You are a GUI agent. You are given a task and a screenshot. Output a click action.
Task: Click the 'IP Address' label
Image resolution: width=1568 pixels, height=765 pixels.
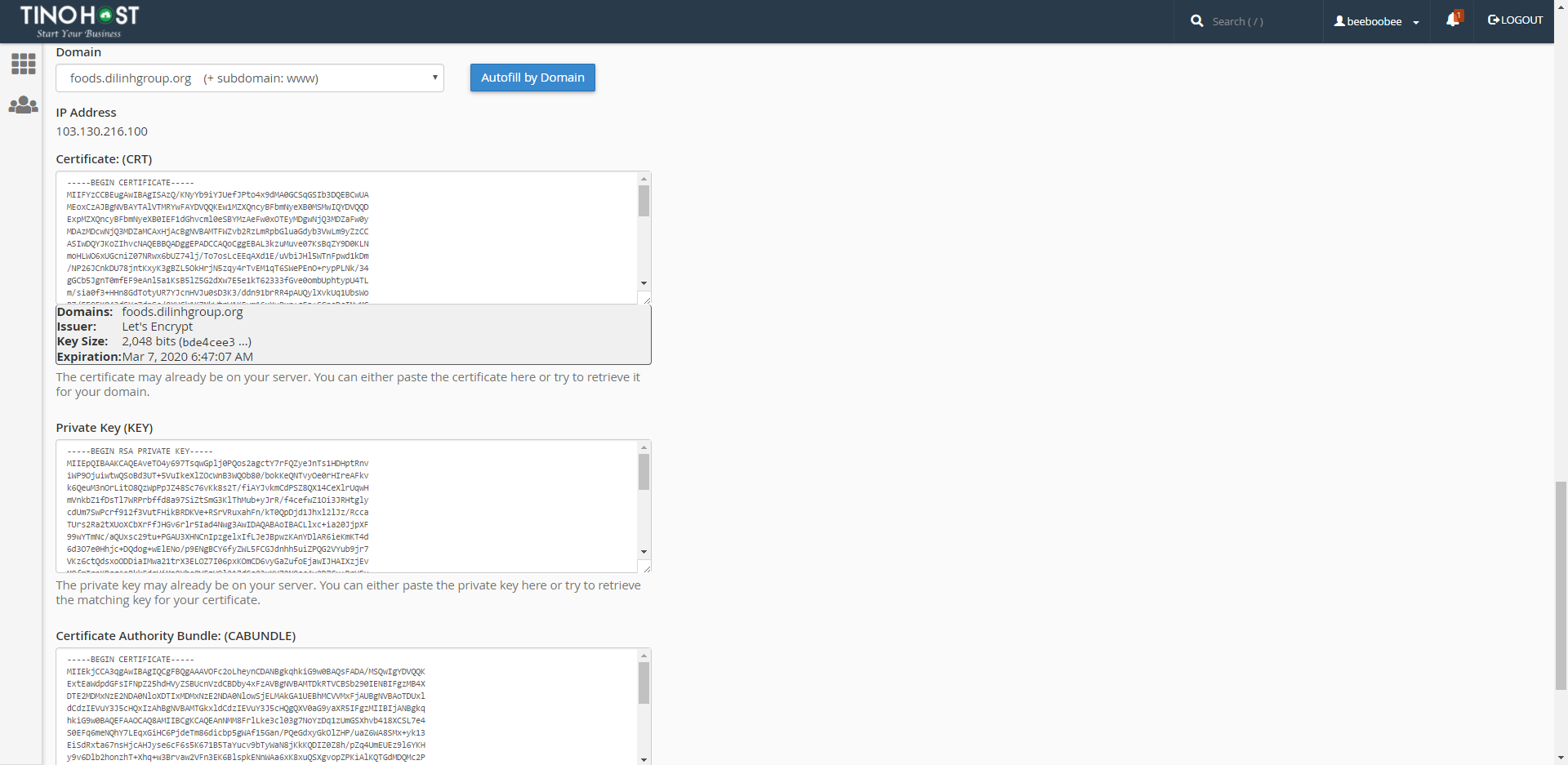click(x=86, y=113)
